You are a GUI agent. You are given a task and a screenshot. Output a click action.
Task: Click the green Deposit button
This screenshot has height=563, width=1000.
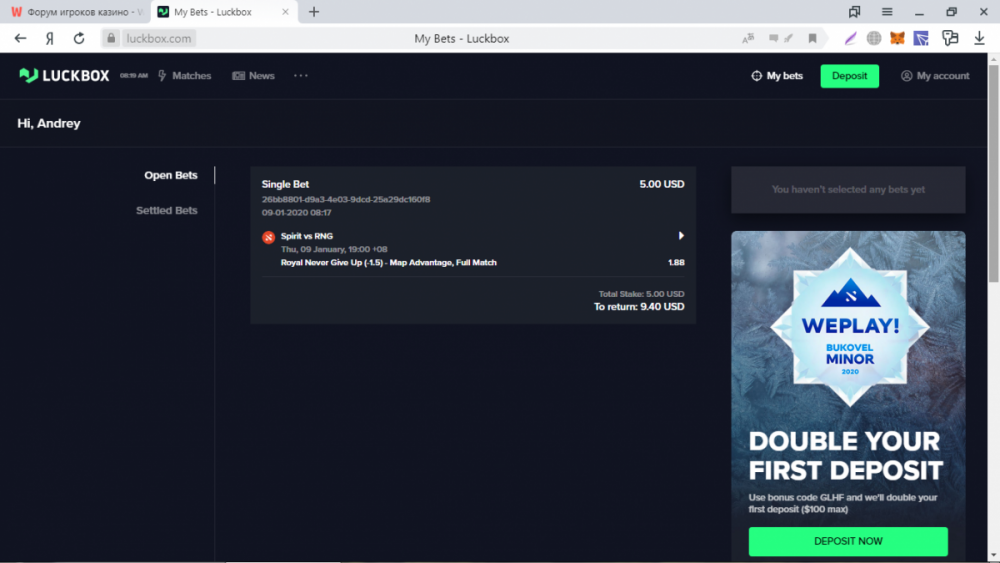point(849,75)
